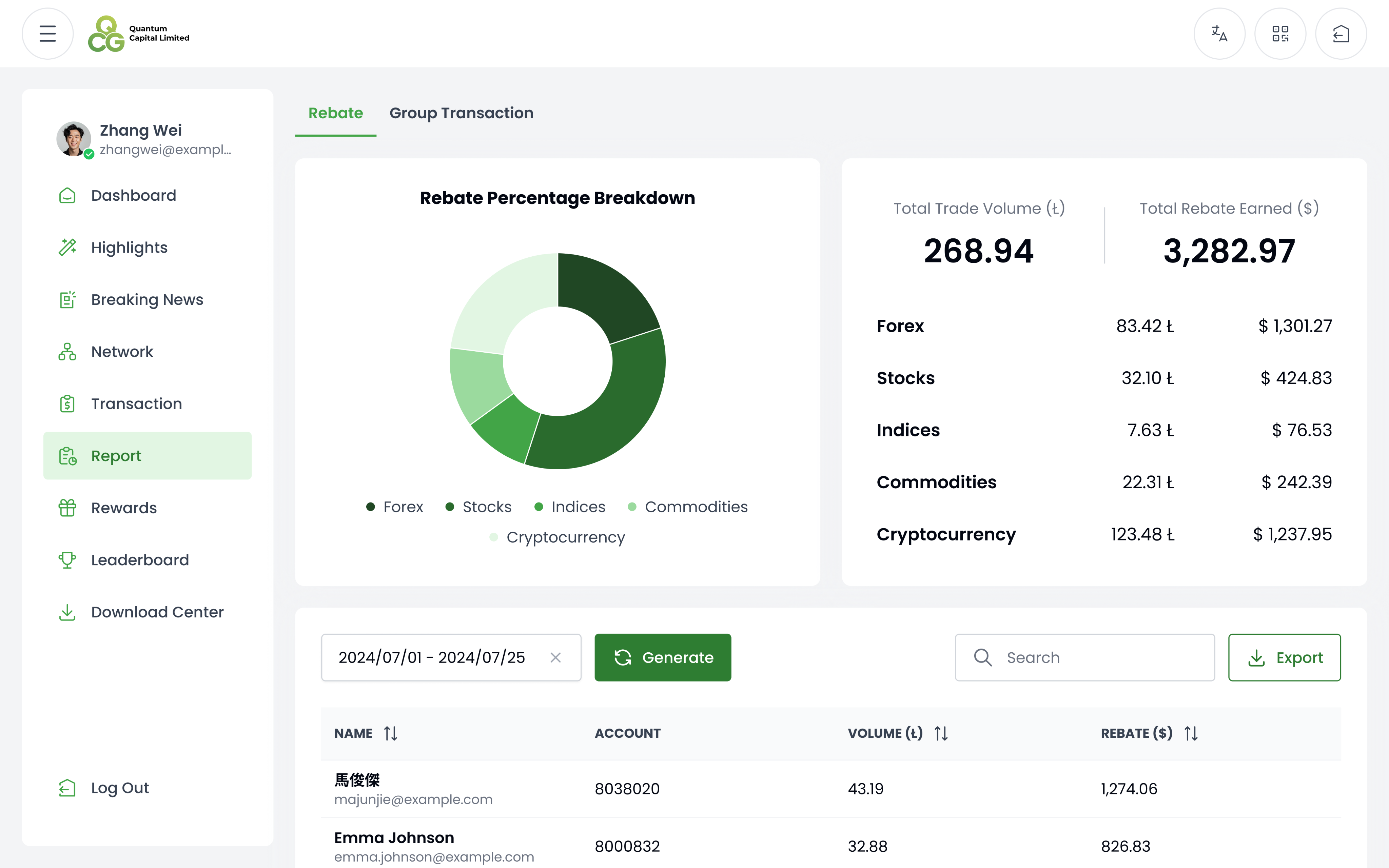Click the Network nodes icon

(67, 351)
